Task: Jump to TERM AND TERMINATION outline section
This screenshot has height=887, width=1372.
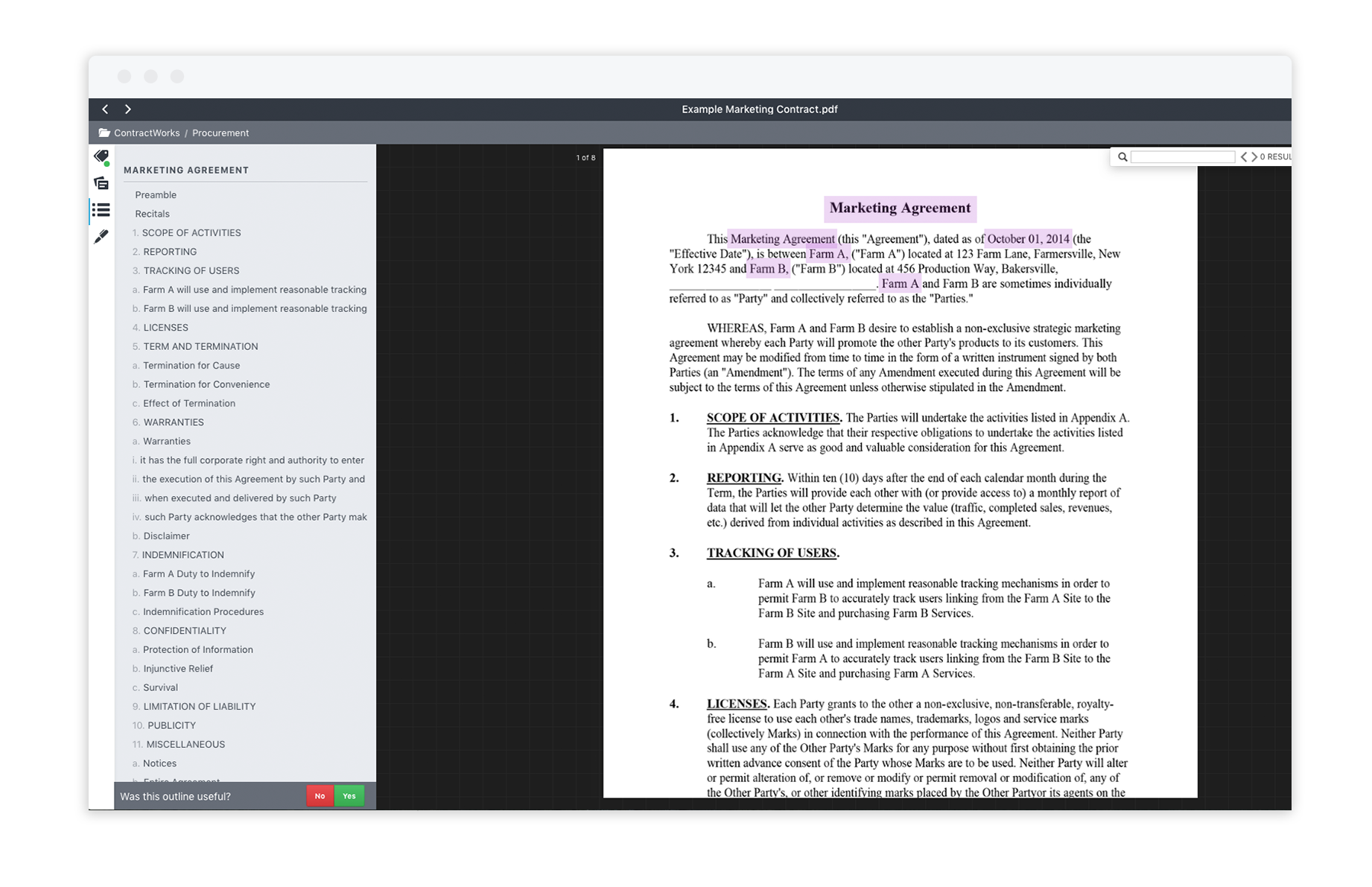Action: coord(200,346)
